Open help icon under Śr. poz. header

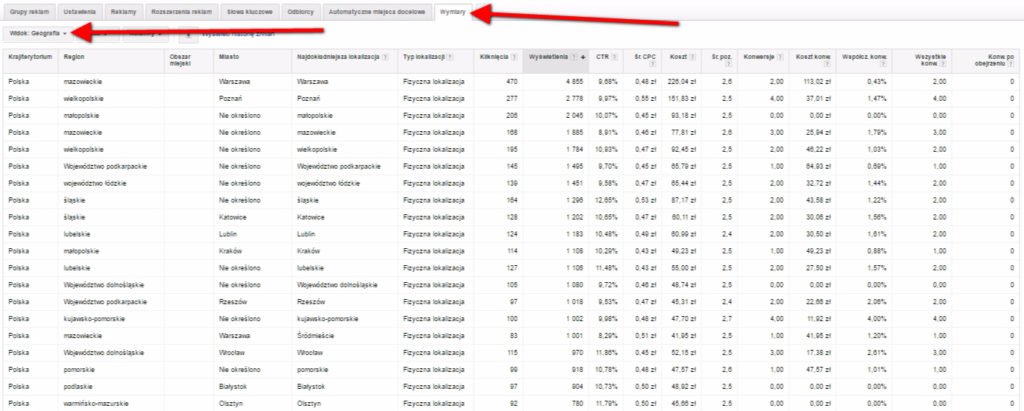[x=728, y=64]
